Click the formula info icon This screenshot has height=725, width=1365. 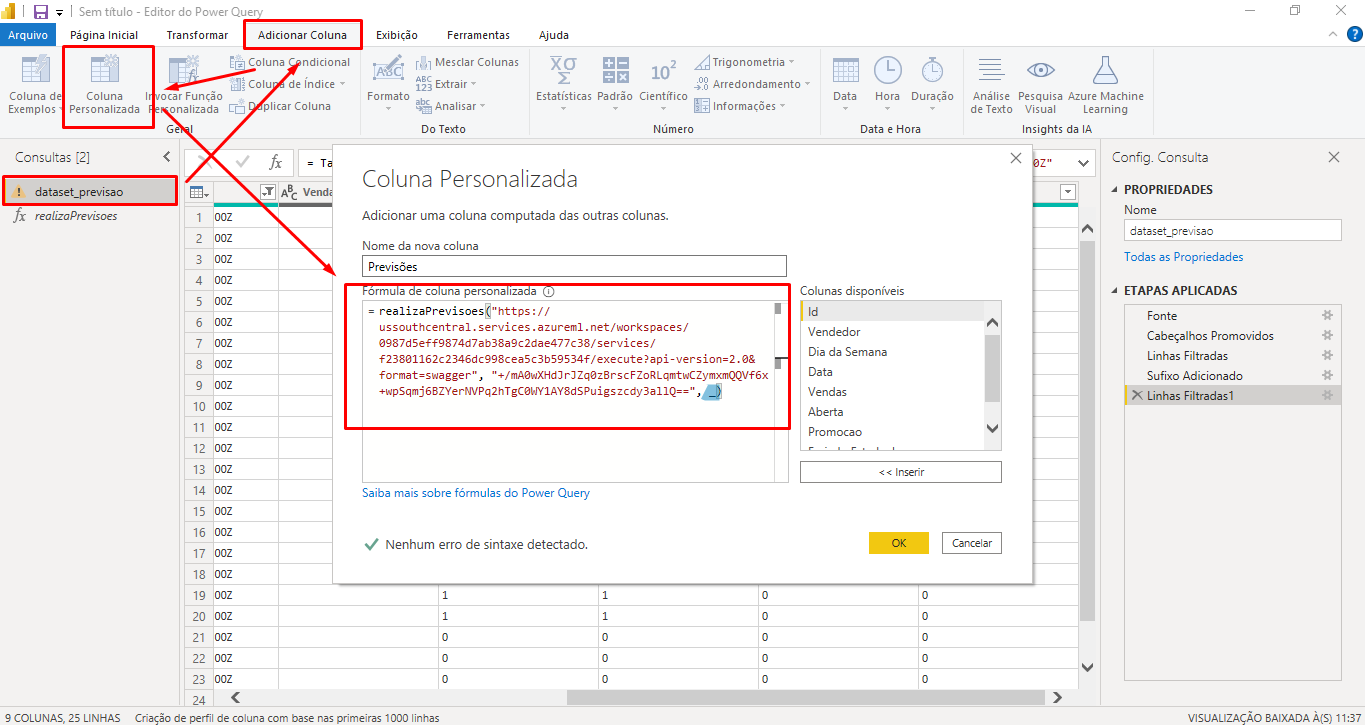click(x=548, y=292)
